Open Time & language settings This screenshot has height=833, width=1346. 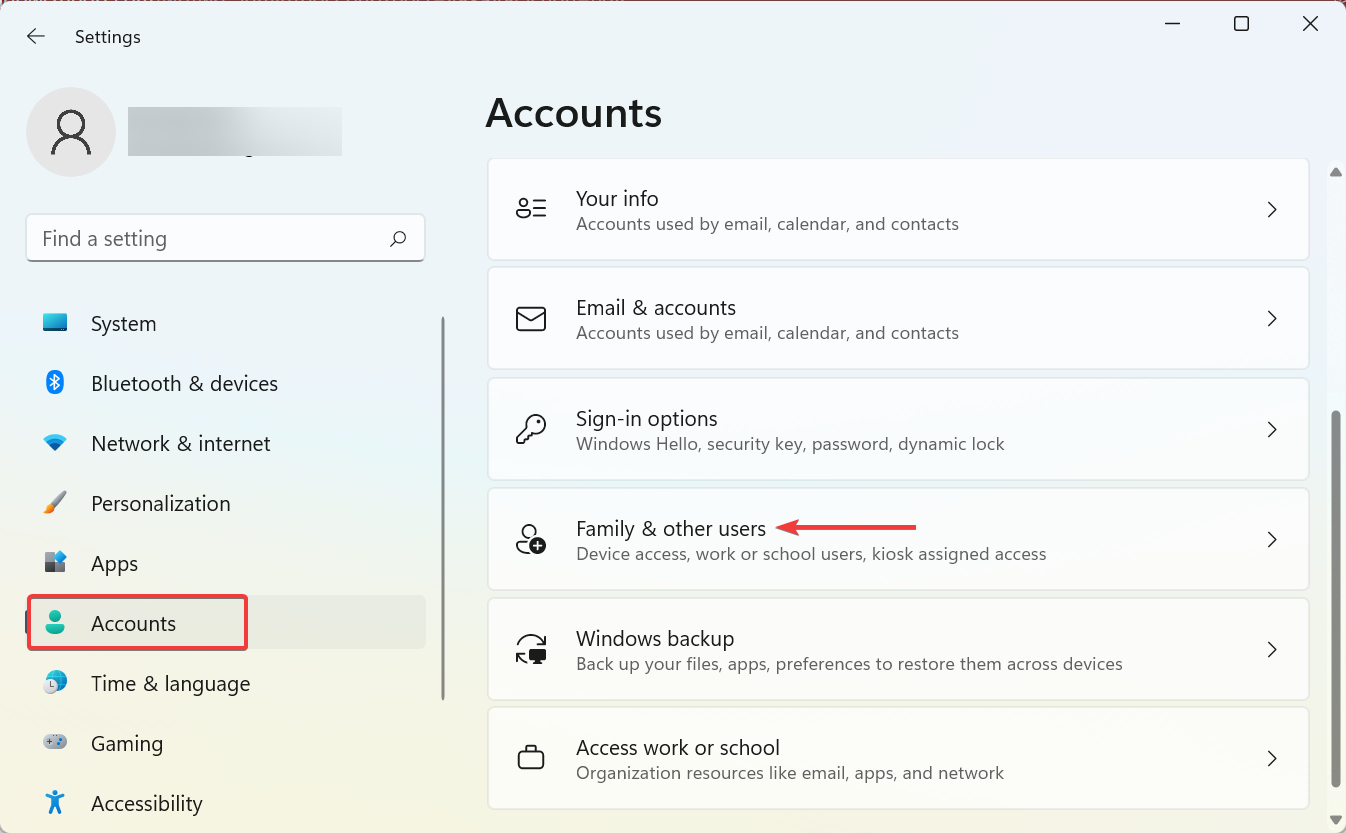coord(226,683)
